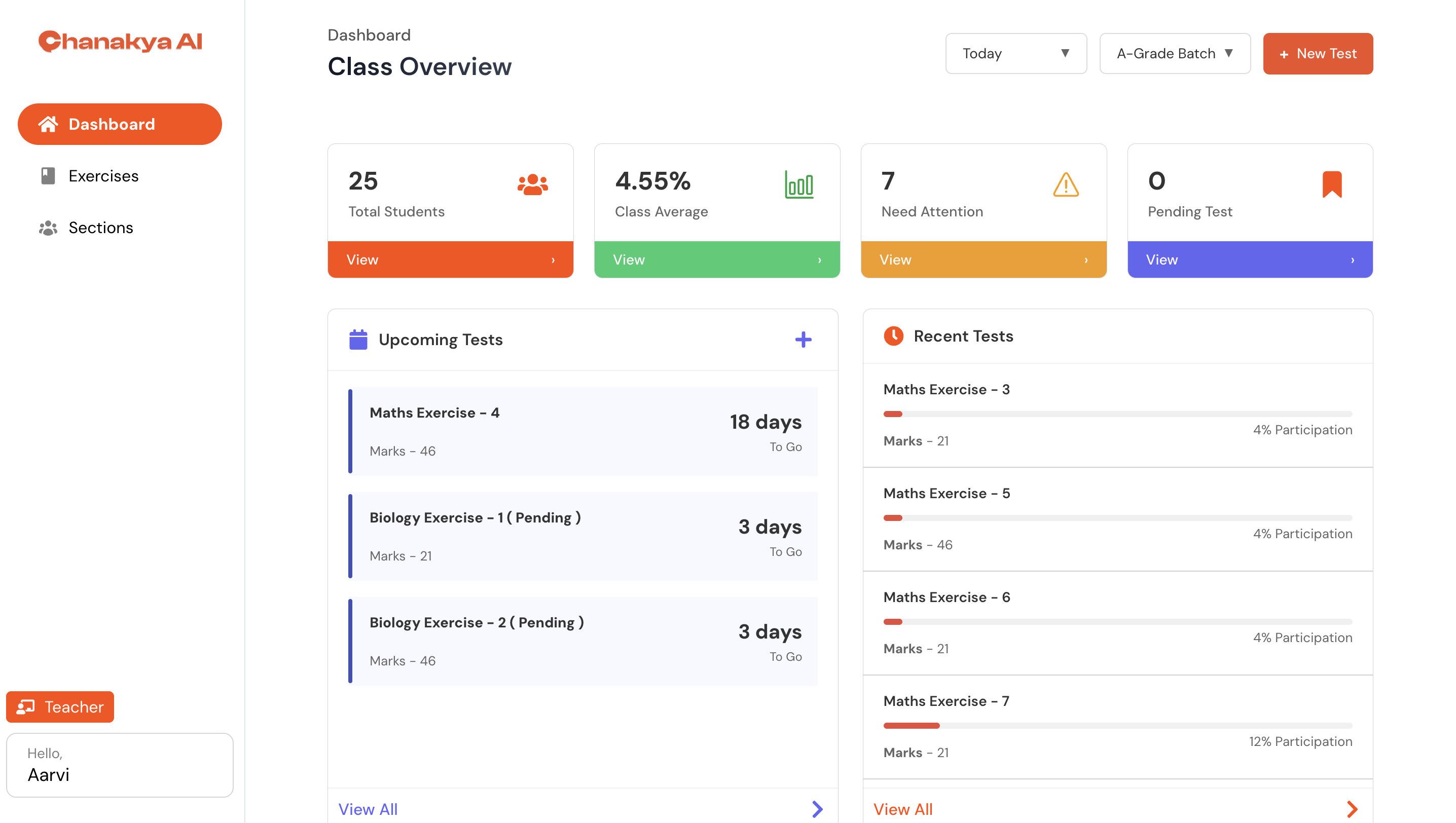Click the Sections group icon

48,228
